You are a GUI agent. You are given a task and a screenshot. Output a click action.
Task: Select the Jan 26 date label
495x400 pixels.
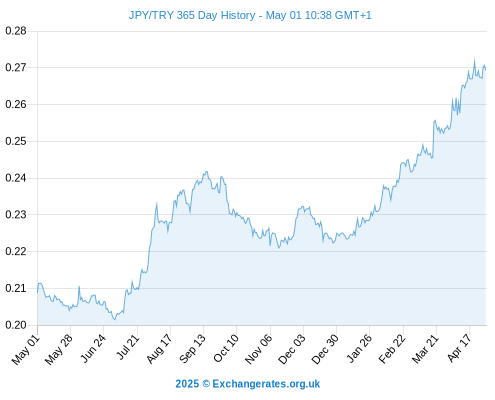[359, 349]
